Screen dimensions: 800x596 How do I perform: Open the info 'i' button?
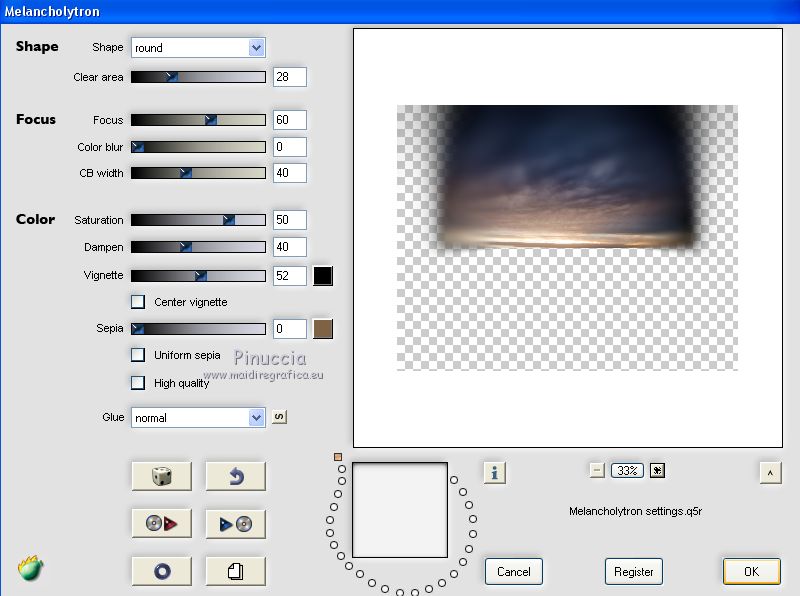(x=494, y=473)
